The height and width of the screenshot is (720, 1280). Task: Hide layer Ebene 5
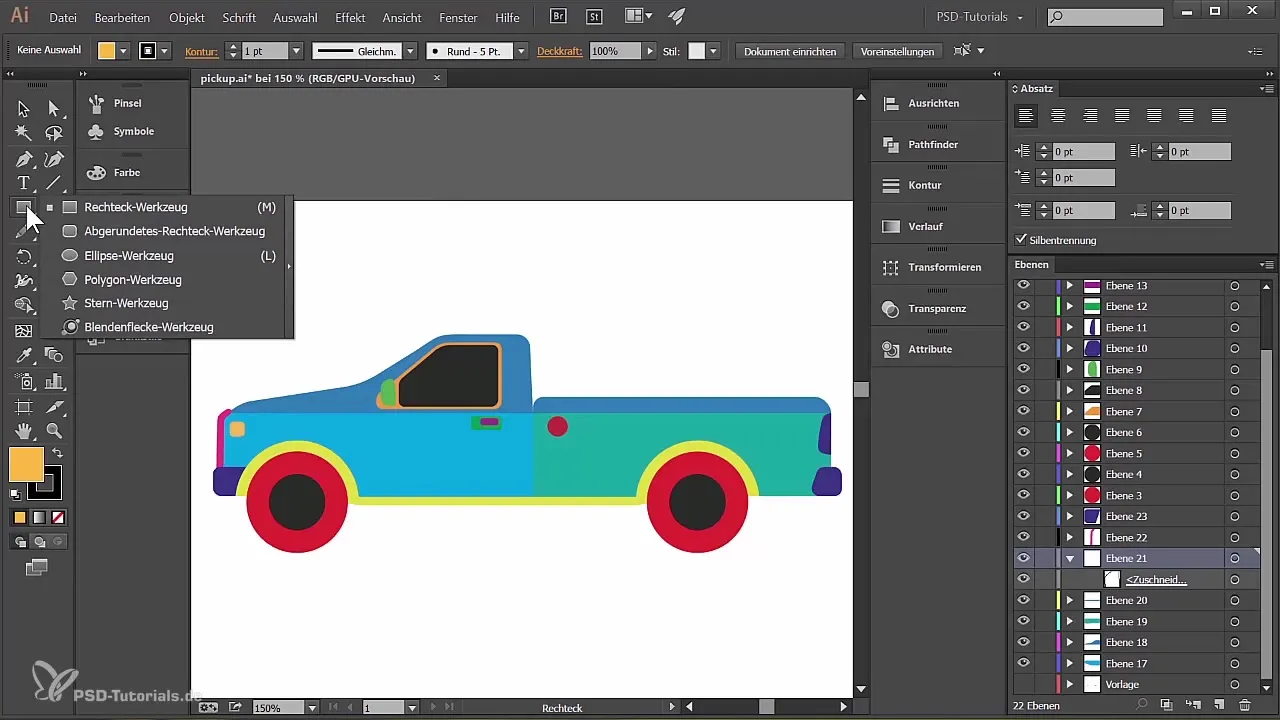[x=1023, y=453]
